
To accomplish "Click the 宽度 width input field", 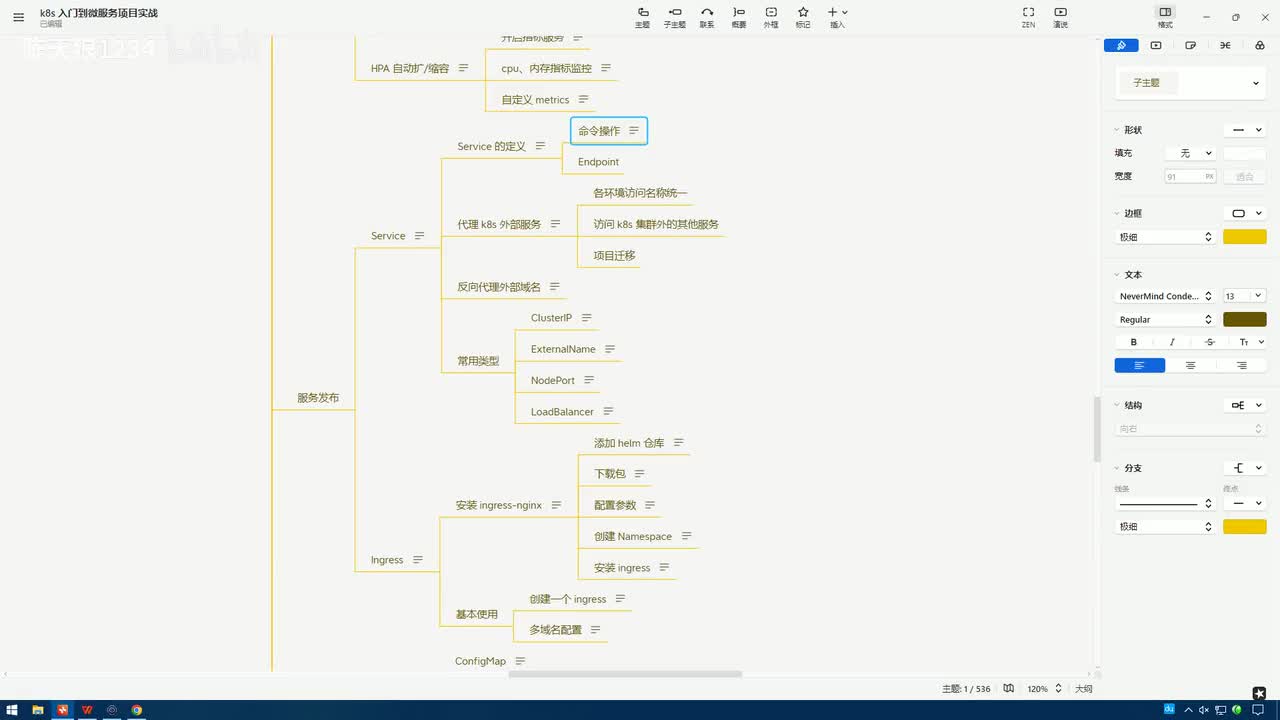I will [1190, 176].
